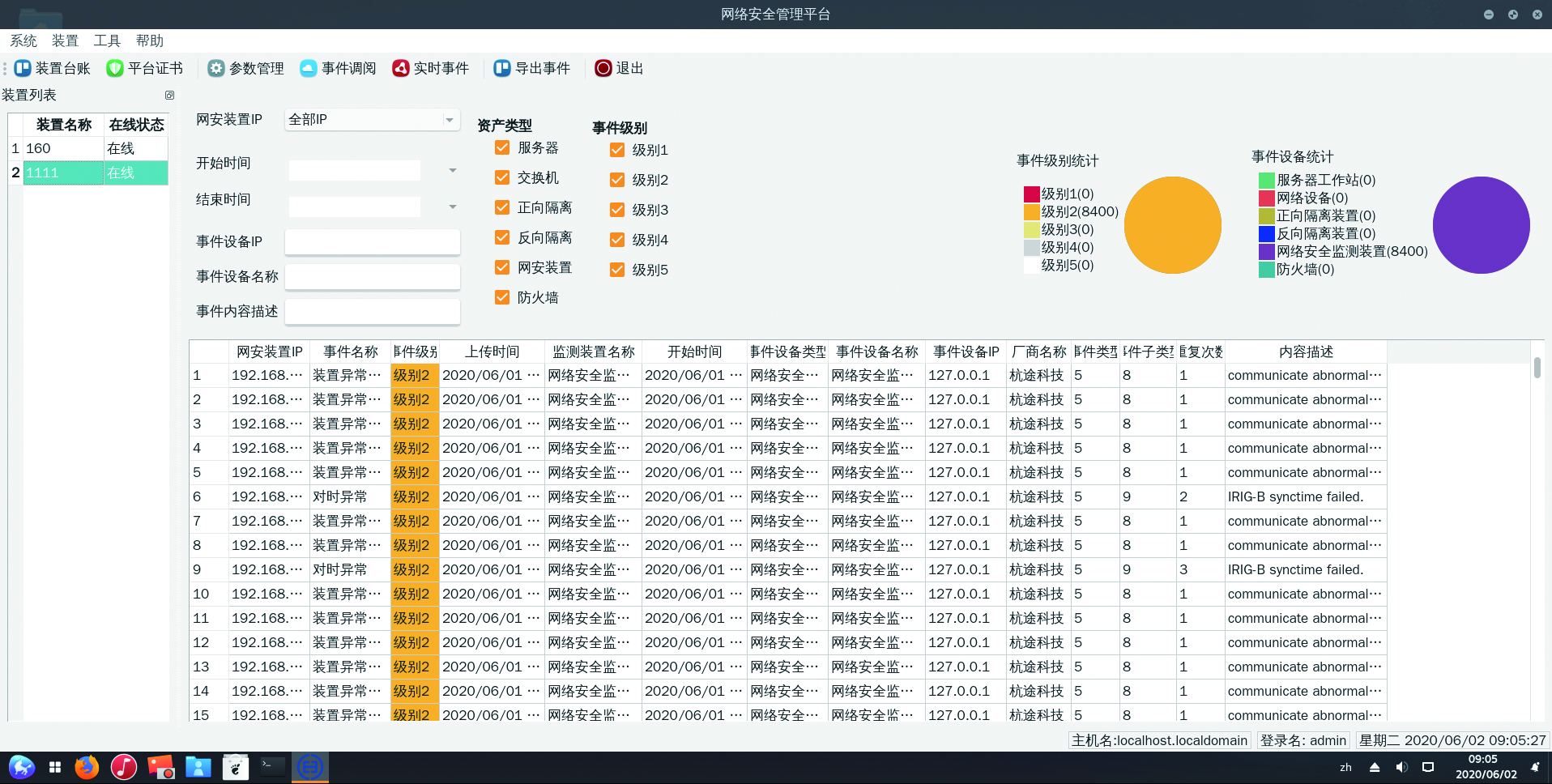Sort by the 上传时间 column header
This screenshot has height=784, width=1552.
pyautogui.click(x=492, y=352)
